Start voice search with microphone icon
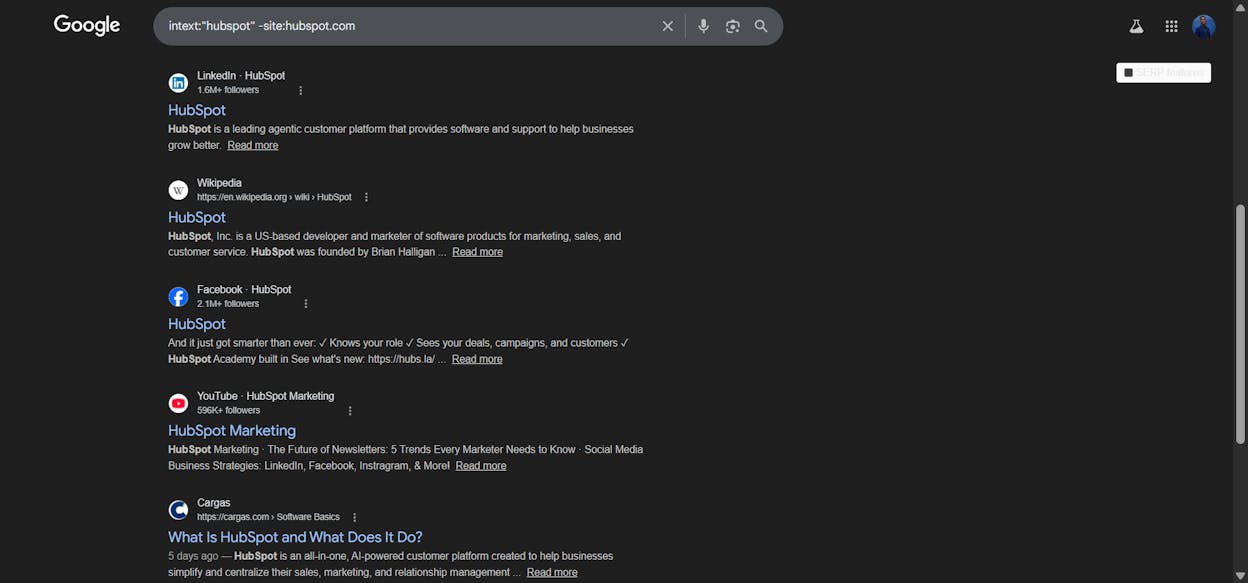This screenshot has height=583, width=1248. [704, 26]
